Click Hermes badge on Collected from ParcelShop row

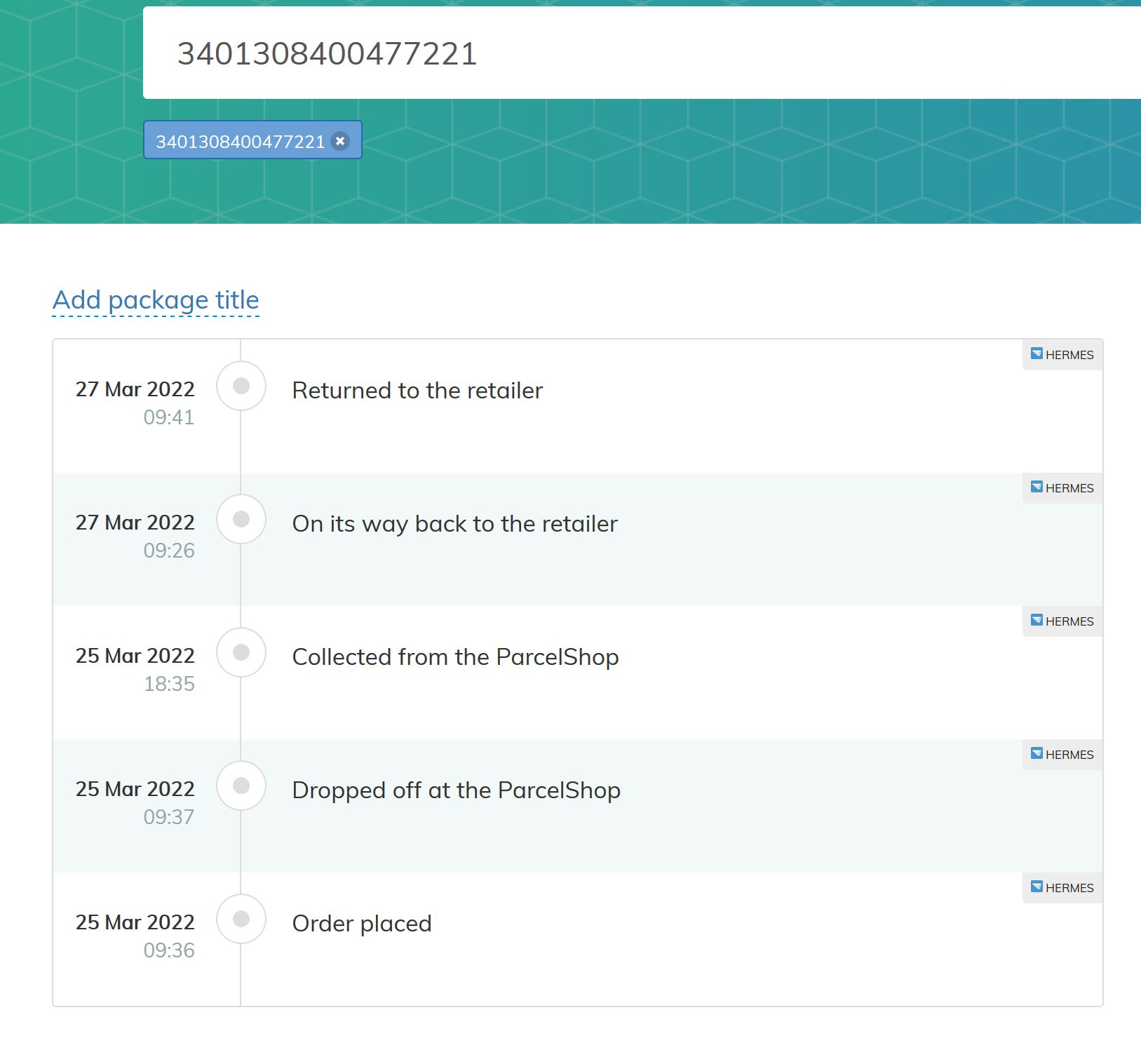(x=1062, y=621)
